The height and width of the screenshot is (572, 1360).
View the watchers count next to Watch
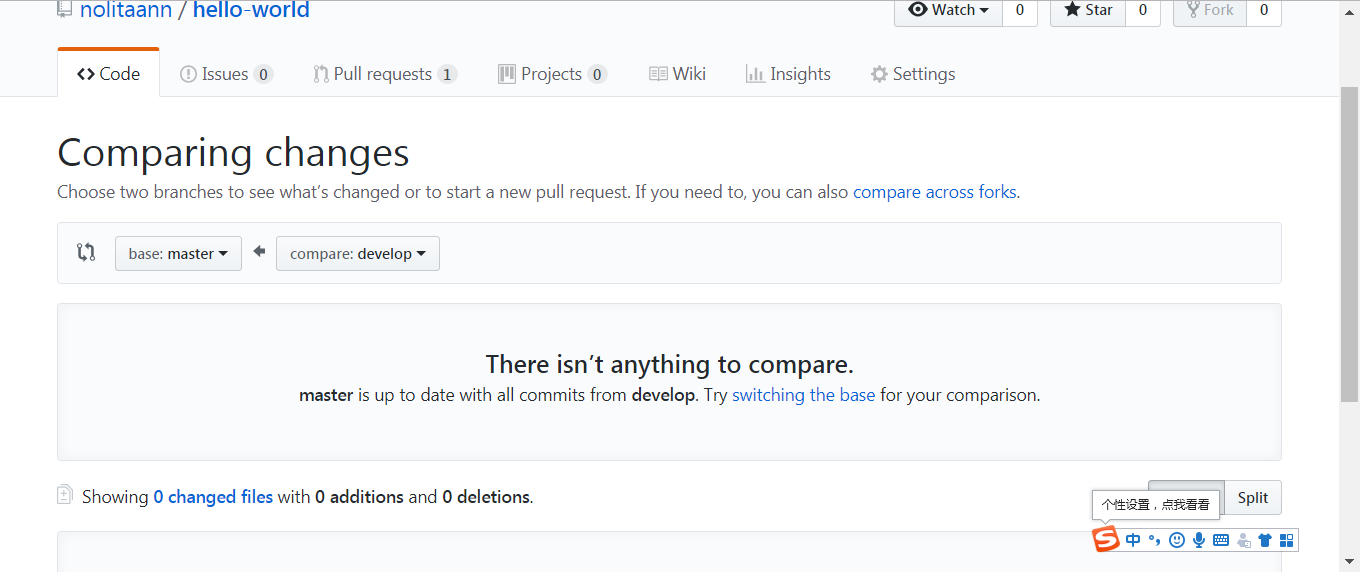pos(1019,10)
